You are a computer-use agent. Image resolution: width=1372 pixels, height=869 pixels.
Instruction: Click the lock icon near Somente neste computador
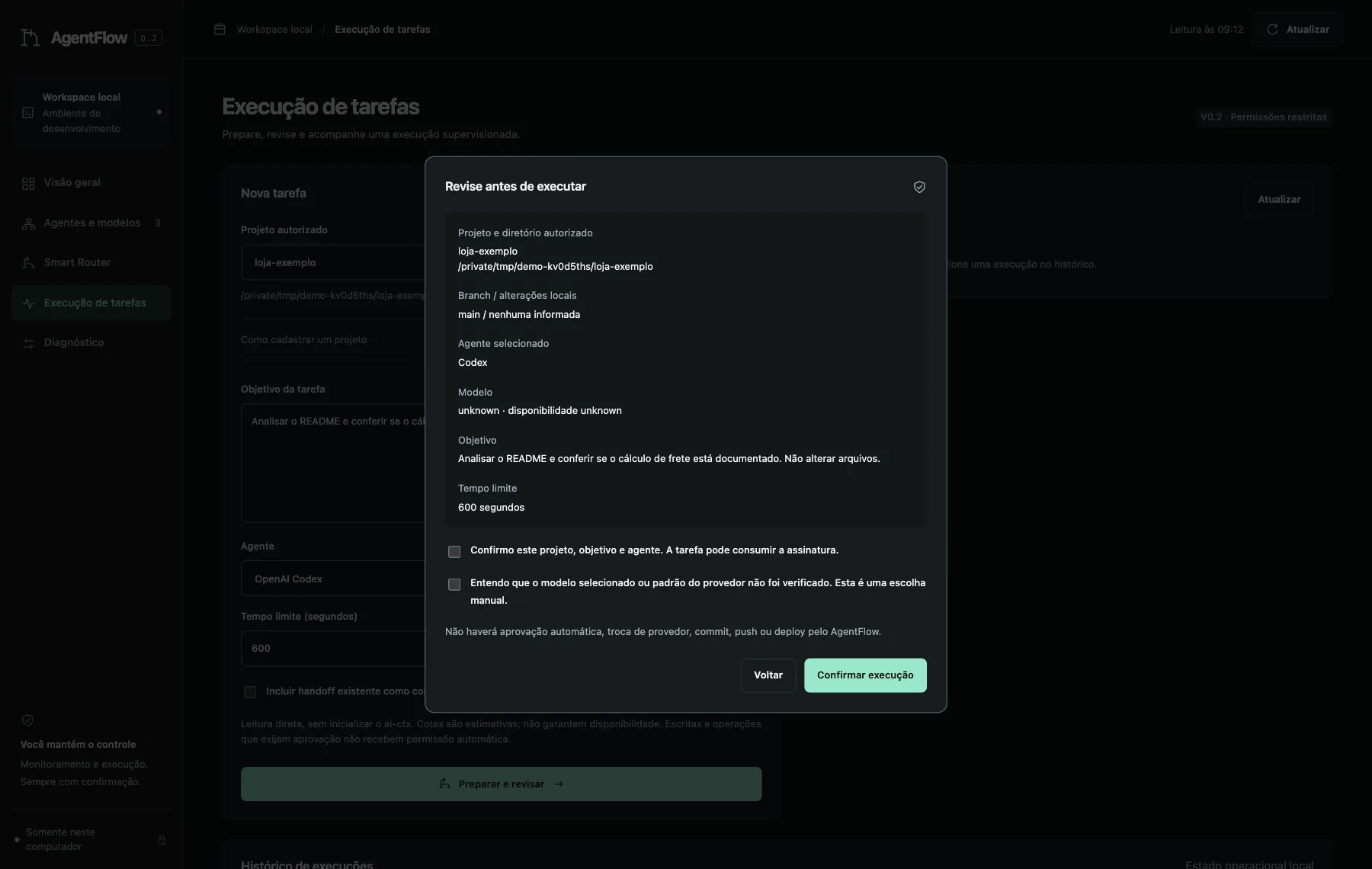(x=162, y=840)
